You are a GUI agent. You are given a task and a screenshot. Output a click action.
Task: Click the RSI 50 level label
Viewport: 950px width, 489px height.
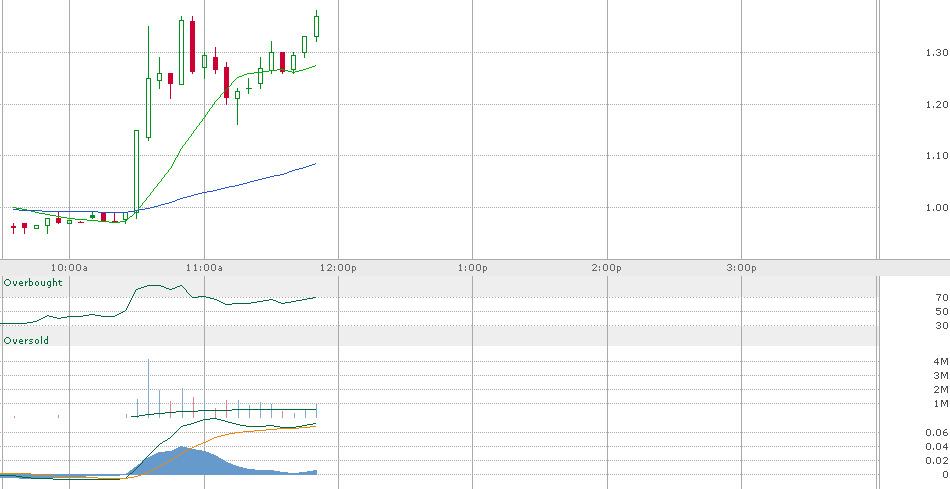[x=942, y=311]
